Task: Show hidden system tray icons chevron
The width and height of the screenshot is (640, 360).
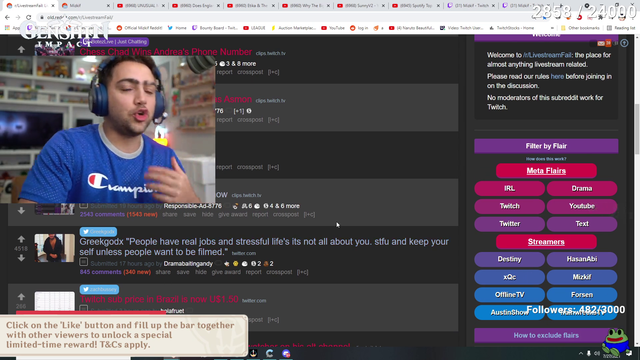Action: point(581,353)
